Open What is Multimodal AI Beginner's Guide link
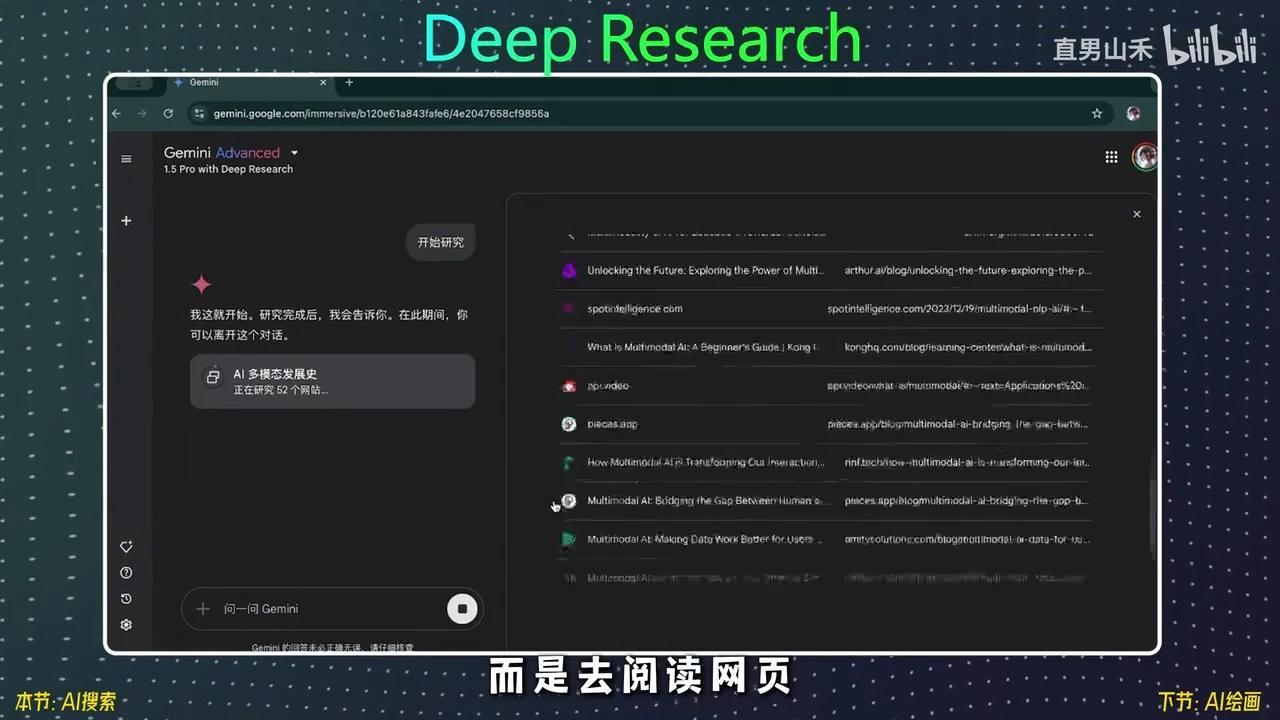The width and height of the screenshot is (1280, 720). coord(702,347)
